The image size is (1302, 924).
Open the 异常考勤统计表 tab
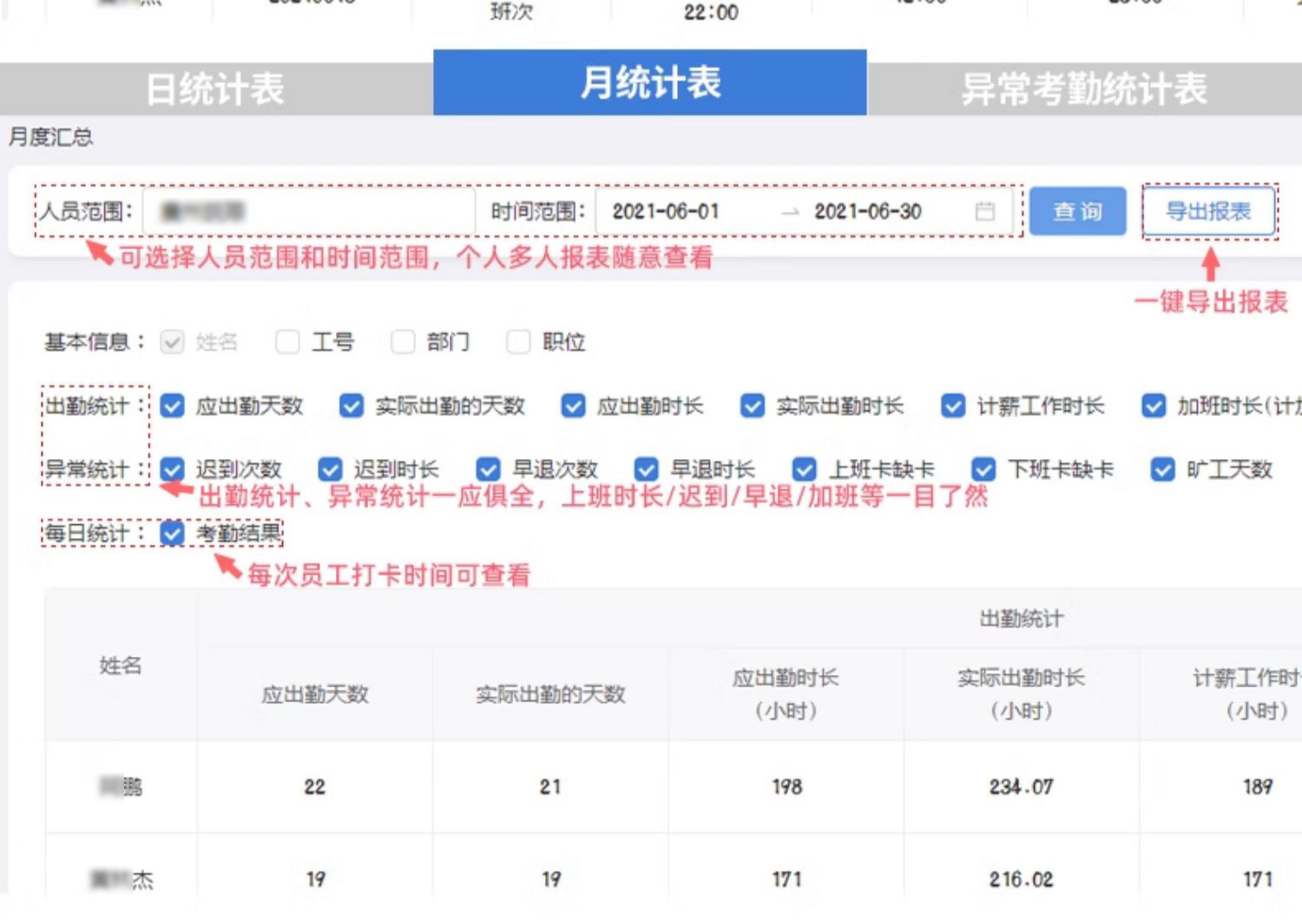pyautogui.click(x=1083, y=88)
